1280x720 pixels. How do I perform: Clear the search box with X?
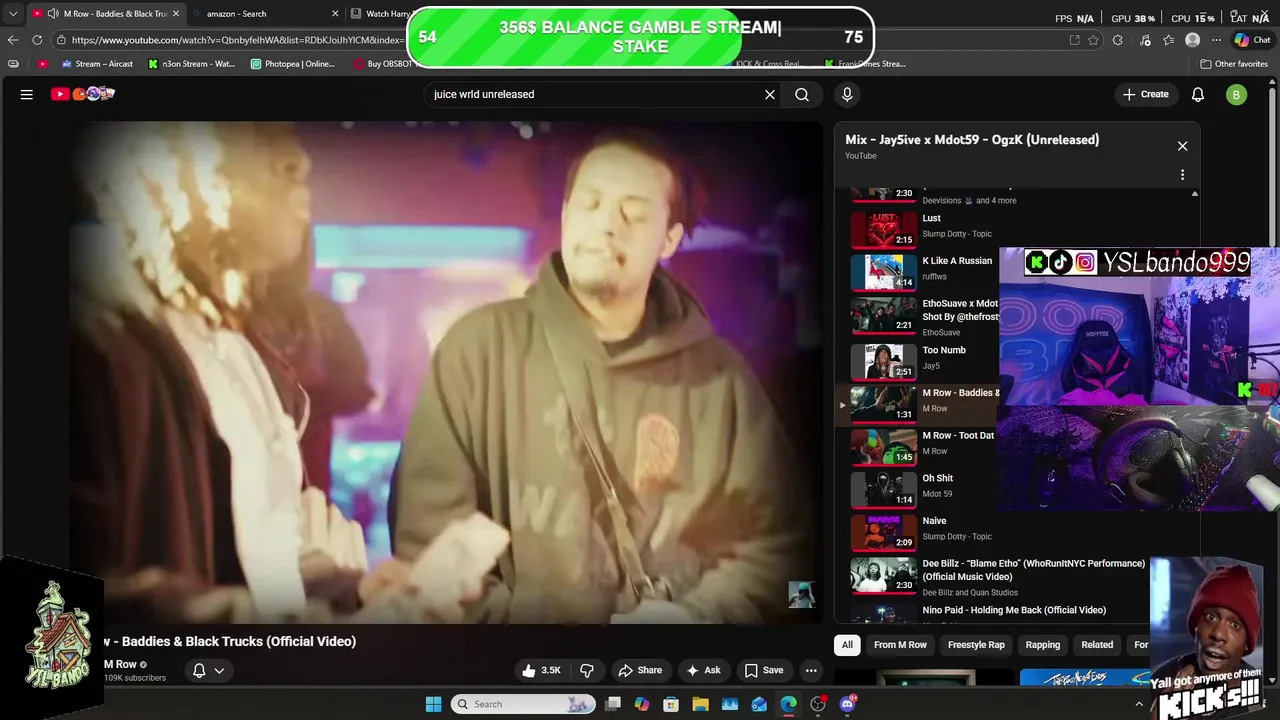click(x=770, y=94)
